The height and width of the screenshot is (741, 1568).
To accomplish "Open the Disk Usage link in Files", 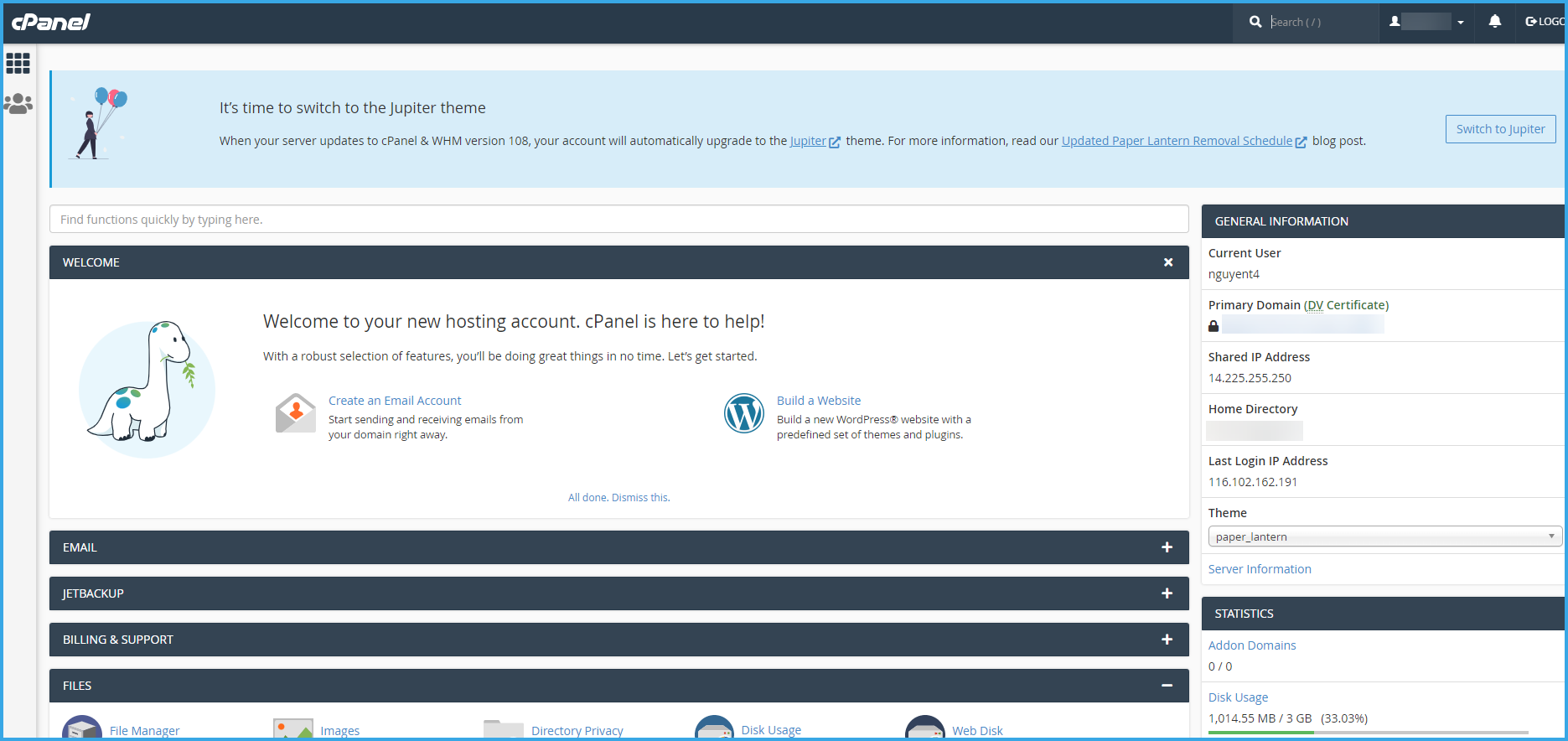I will (771, 730).
